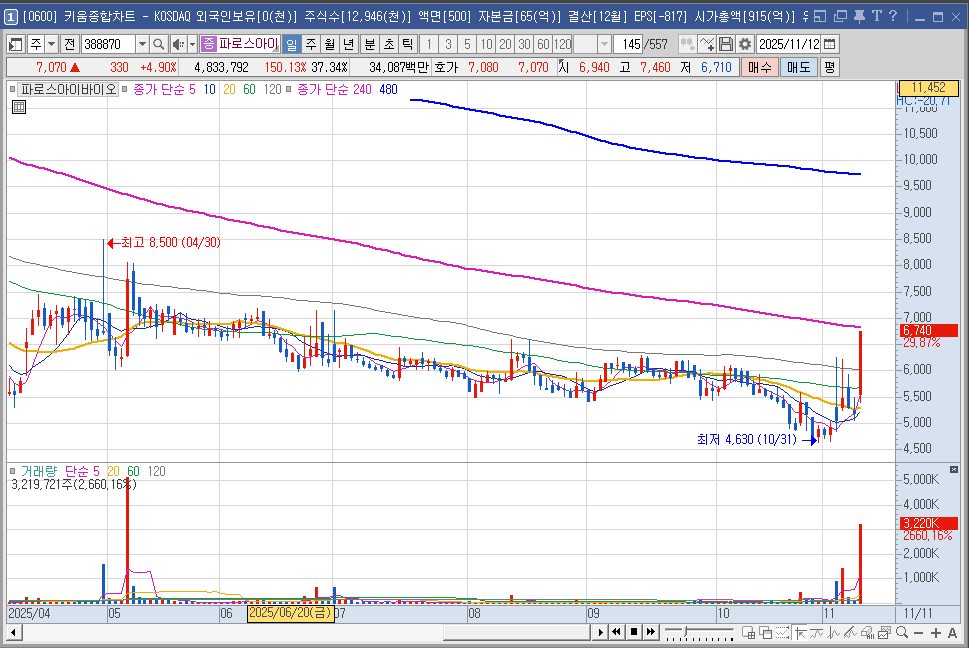The height and width of the screenshot is (648, 969).
Task: Select interval 30 button
Action: click(525, 44)
